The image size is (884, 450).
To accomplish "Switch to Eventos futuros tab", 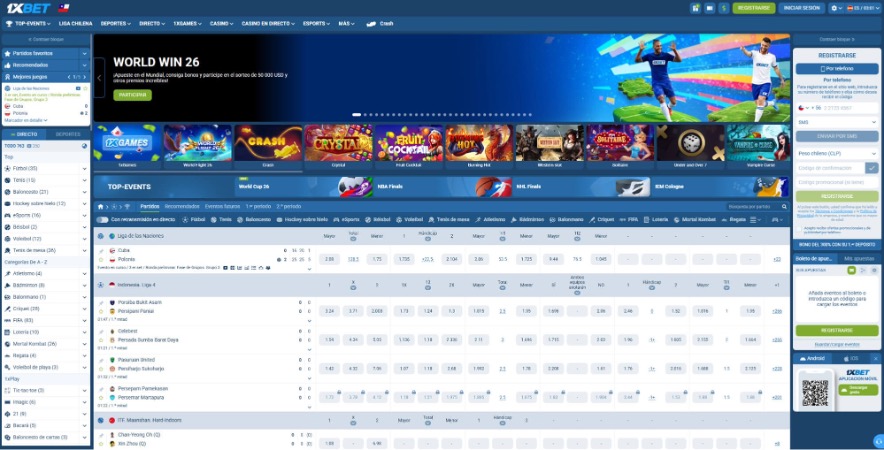I will [222, 206].
